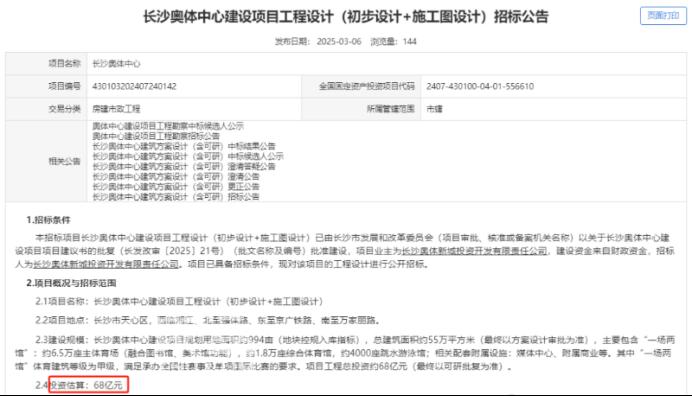Open the 工程勘察招标公告 related announcement
The width and height of the screenshot is (692, 396).
coord(156,136)
